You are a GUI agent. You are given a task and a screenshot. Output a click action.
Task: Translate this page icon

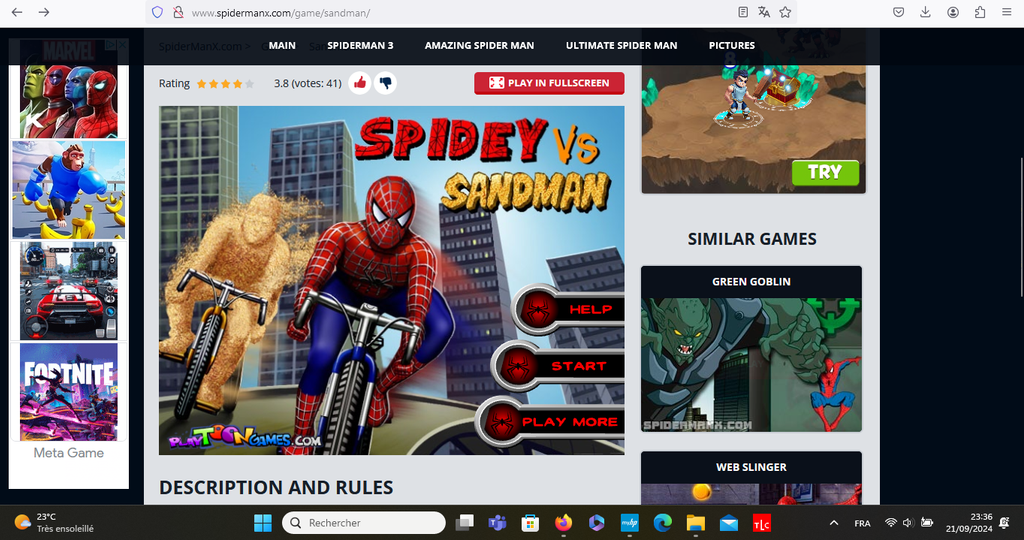(763, 12)
